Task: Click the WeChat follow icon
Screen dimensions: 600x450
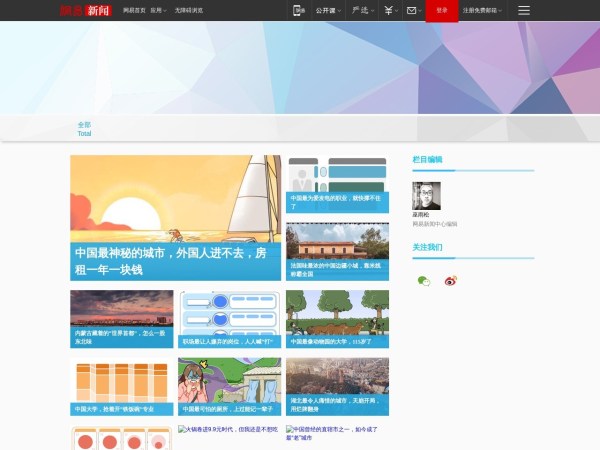Action: pyautogui.click(x=423, y=281)
